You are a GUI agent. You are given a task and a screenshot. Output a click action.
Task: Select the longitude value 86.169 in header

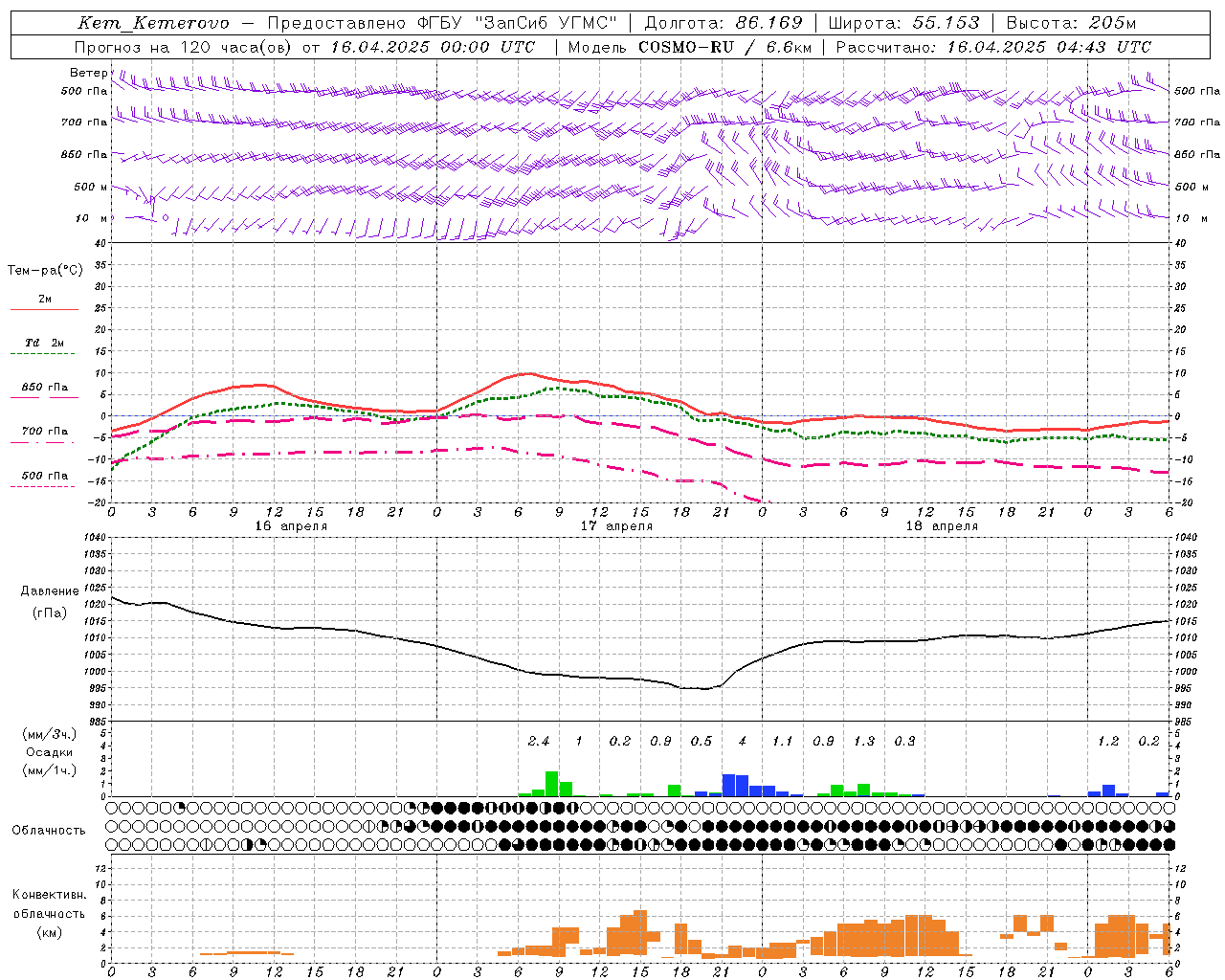[x=769, y=23]
